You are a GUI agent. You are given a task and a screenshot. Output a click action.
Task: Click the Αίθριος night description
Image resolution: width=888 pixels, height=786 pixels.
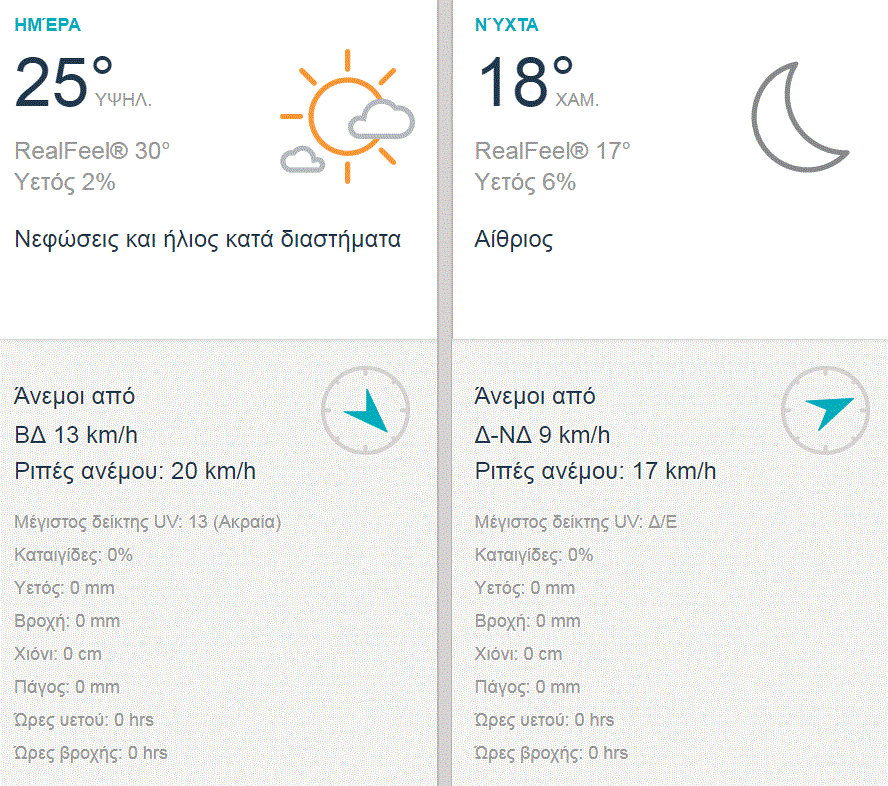514,240
